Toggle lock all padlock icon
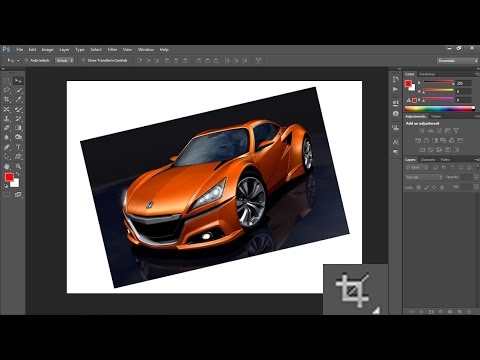480x360 pixels. (442, 188)
